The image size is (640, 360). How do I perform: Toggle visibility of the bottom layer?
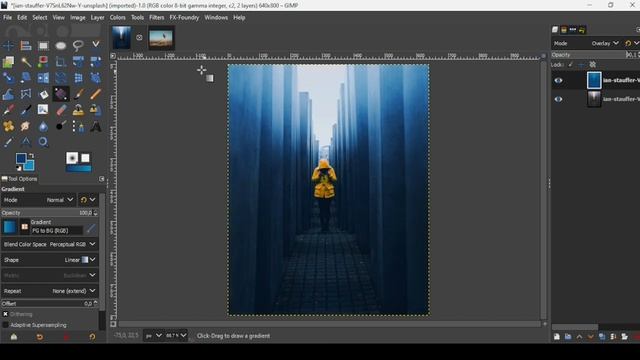pyautogui.click(x=558, y=99)
